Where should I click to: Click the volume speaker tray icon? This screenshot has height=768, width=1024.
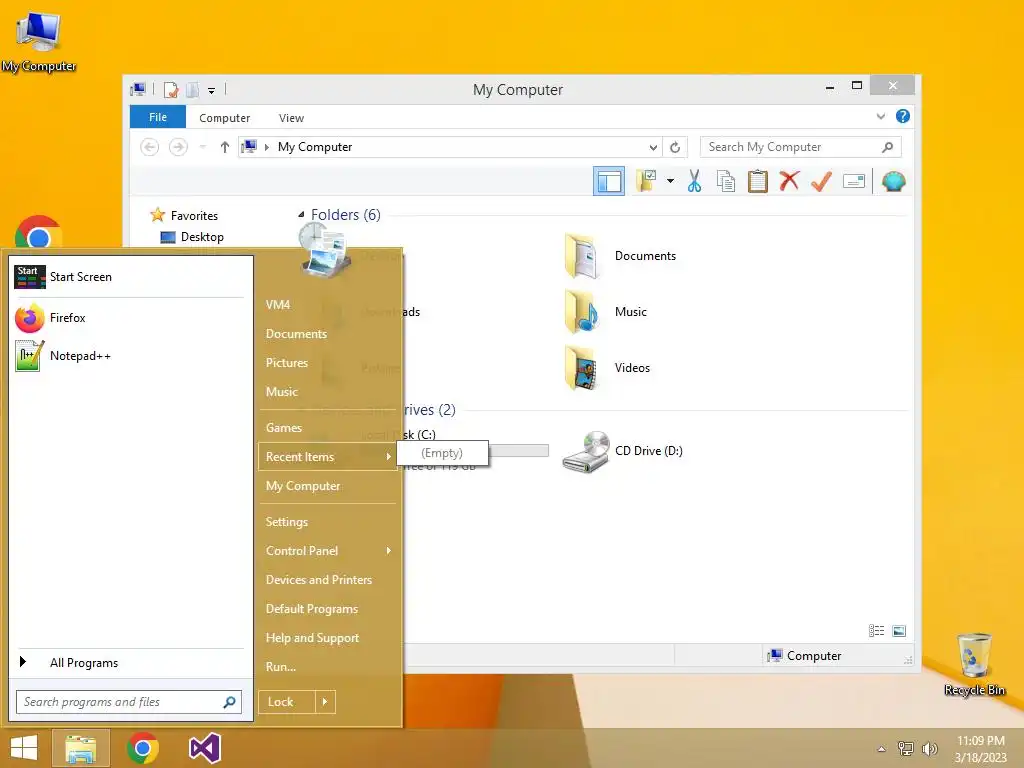[x=929, y=748]
